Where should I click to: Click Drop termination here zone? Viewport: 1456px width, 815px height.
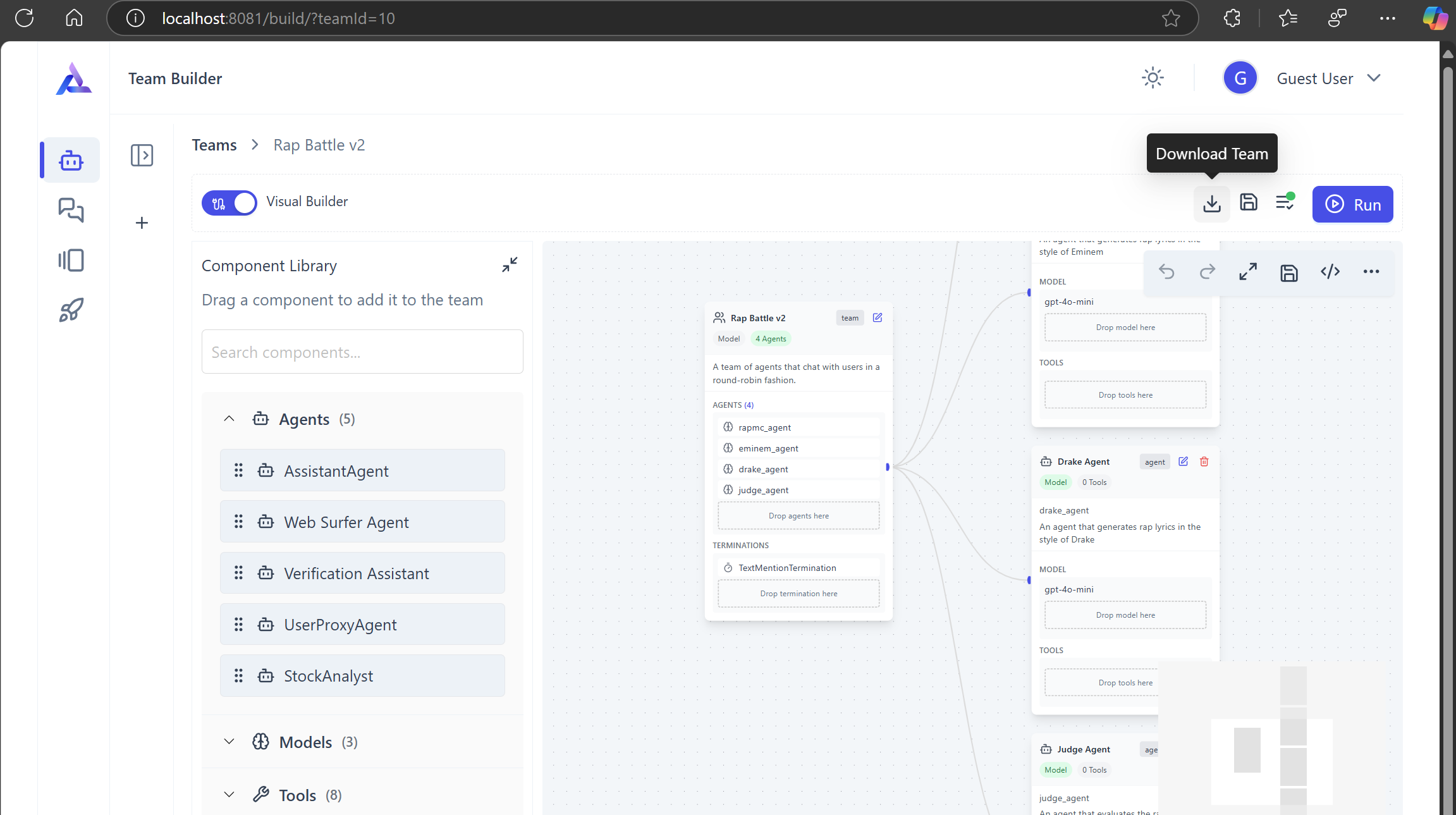coord(798,594)
